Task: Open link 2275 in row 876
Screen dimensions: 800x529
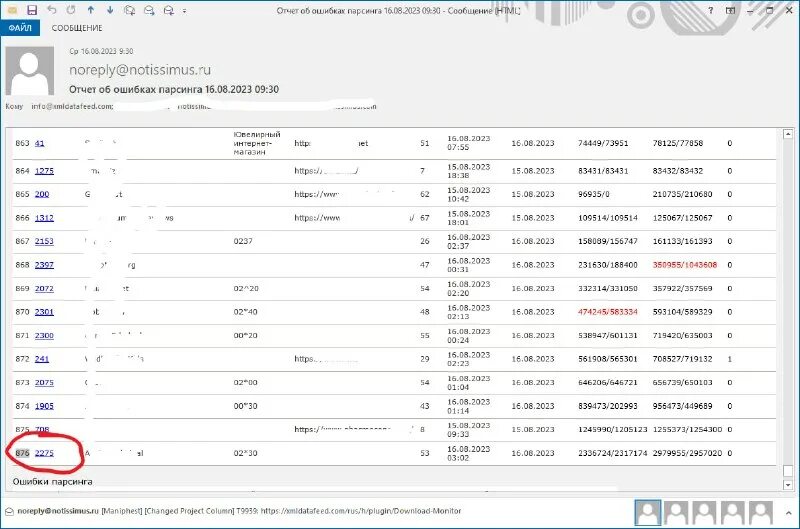Action: (x=44, y=453)
